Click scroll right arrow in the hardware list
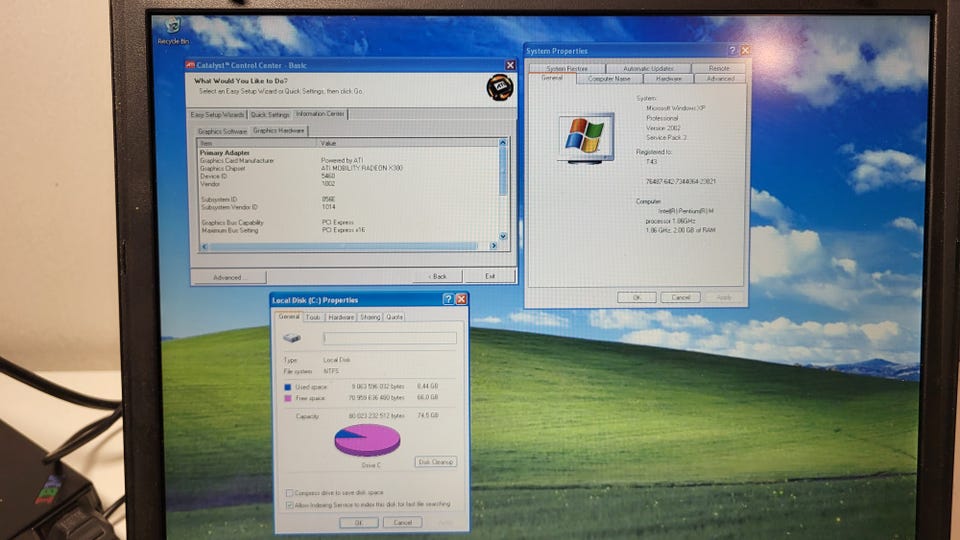The image size is (960, 540). pos(493,246)
